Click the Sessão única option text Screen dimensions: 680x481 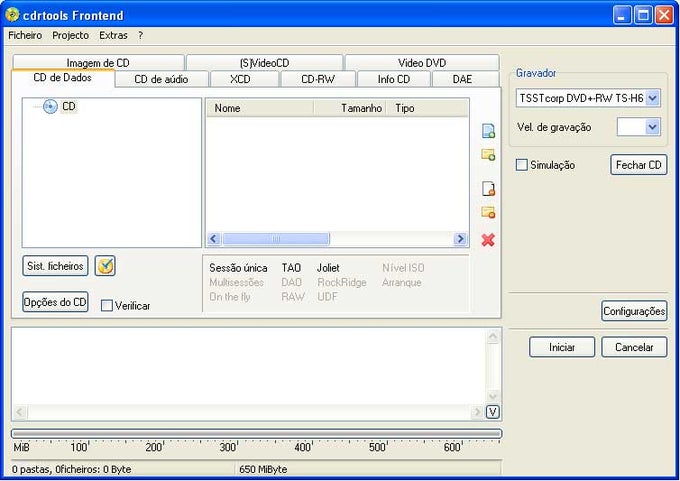[238, 268]
